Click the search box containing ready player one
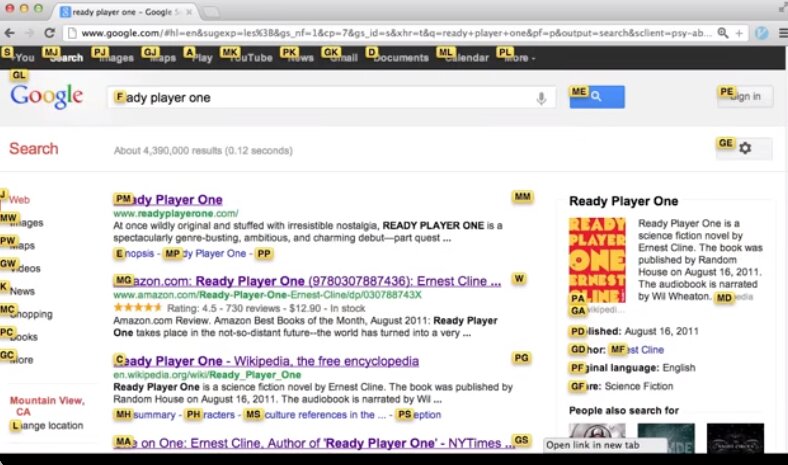 331,98
